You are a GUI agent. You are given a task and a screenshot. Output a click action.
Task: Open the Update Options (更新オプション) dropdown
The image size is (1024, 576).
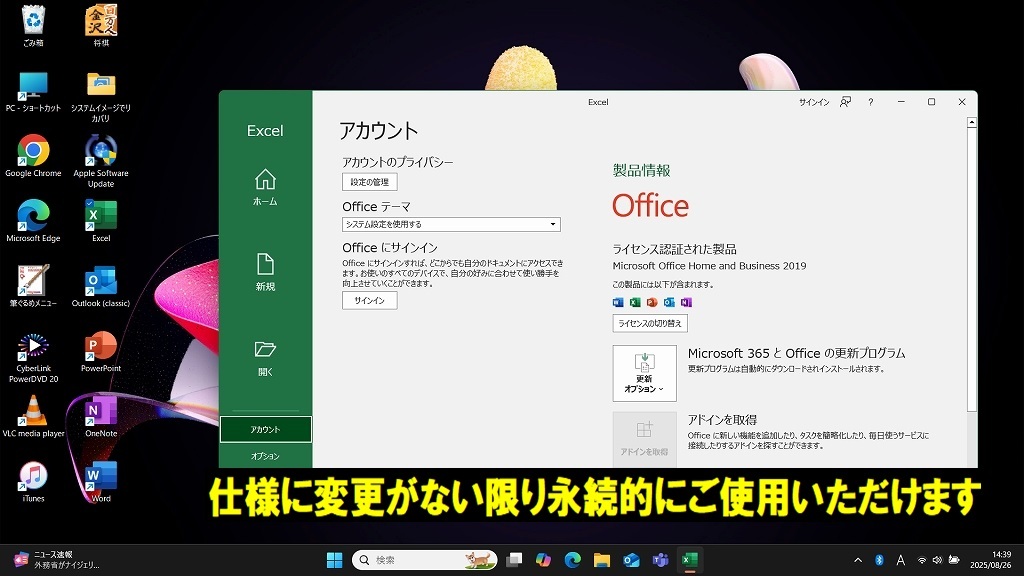point(645,373)
